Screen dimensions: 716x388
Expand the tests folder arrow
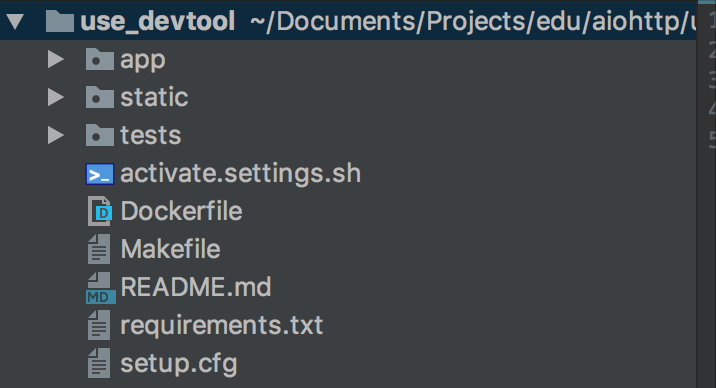tap(56, 135)
